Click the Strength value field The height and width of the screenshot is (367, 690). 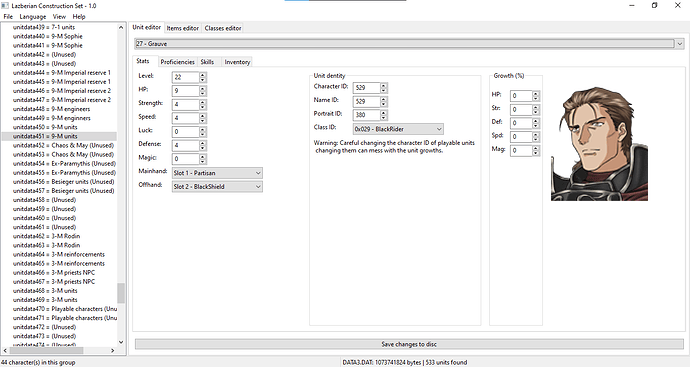click(185, 105)
